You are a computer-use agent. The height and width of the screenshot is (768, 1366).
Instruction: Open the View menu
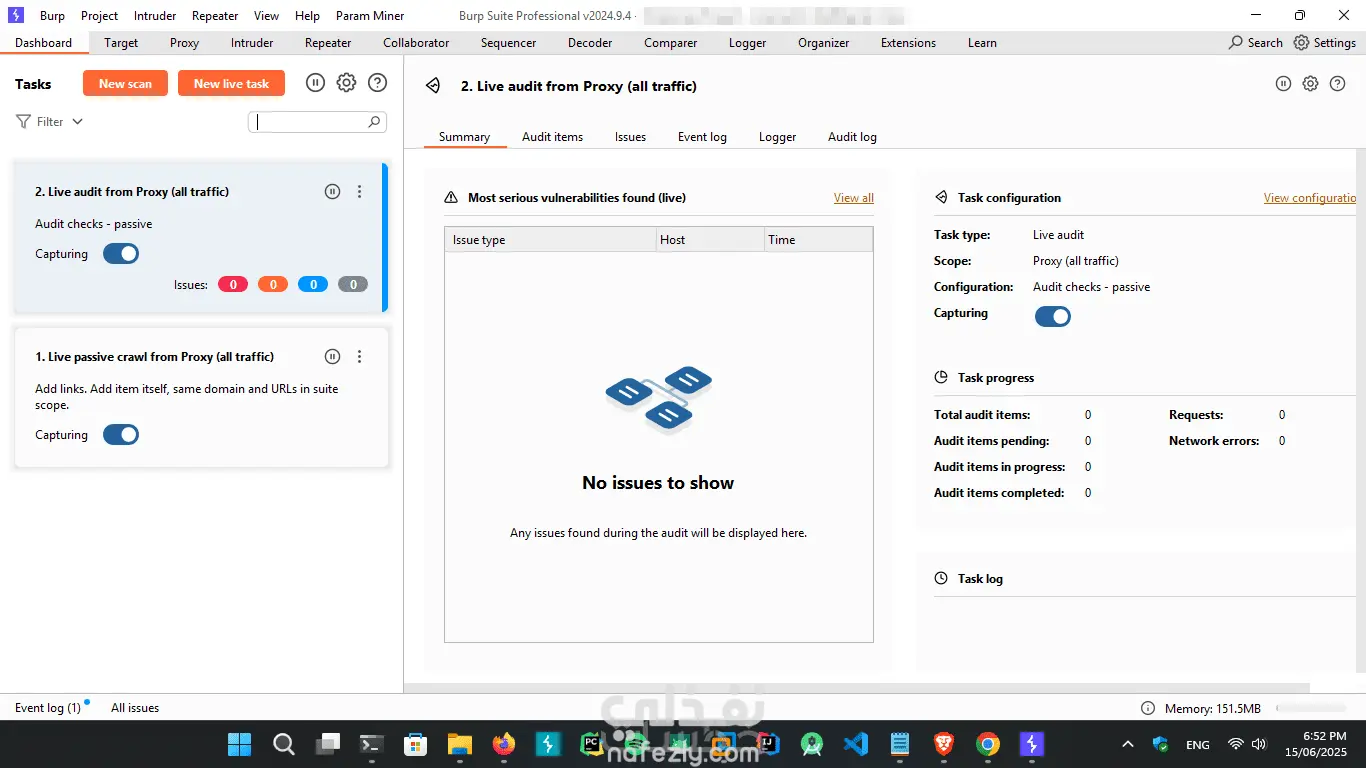click(267, 16)
